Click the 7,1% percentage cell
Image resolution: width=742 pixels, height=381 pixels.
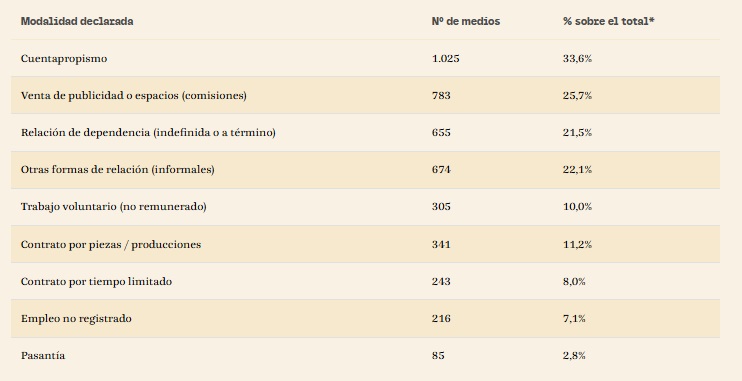coord(574,319)
